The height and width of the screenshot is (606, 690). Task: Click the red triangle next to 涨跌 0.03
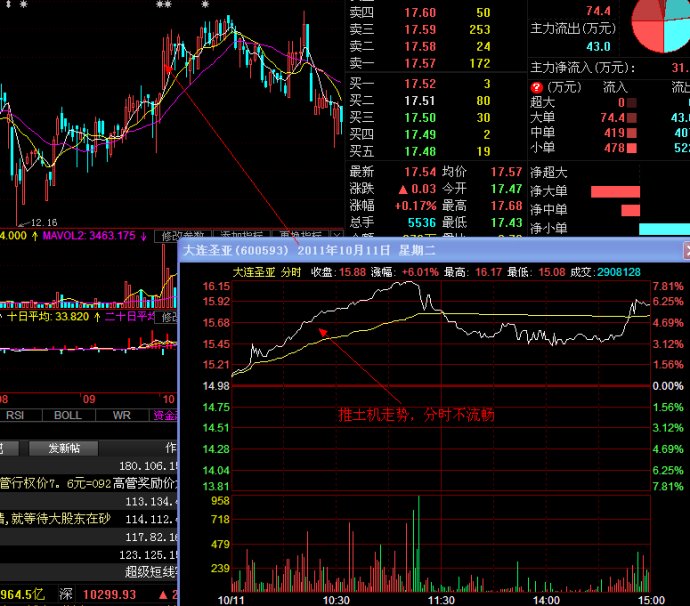[x=403, y=190]
